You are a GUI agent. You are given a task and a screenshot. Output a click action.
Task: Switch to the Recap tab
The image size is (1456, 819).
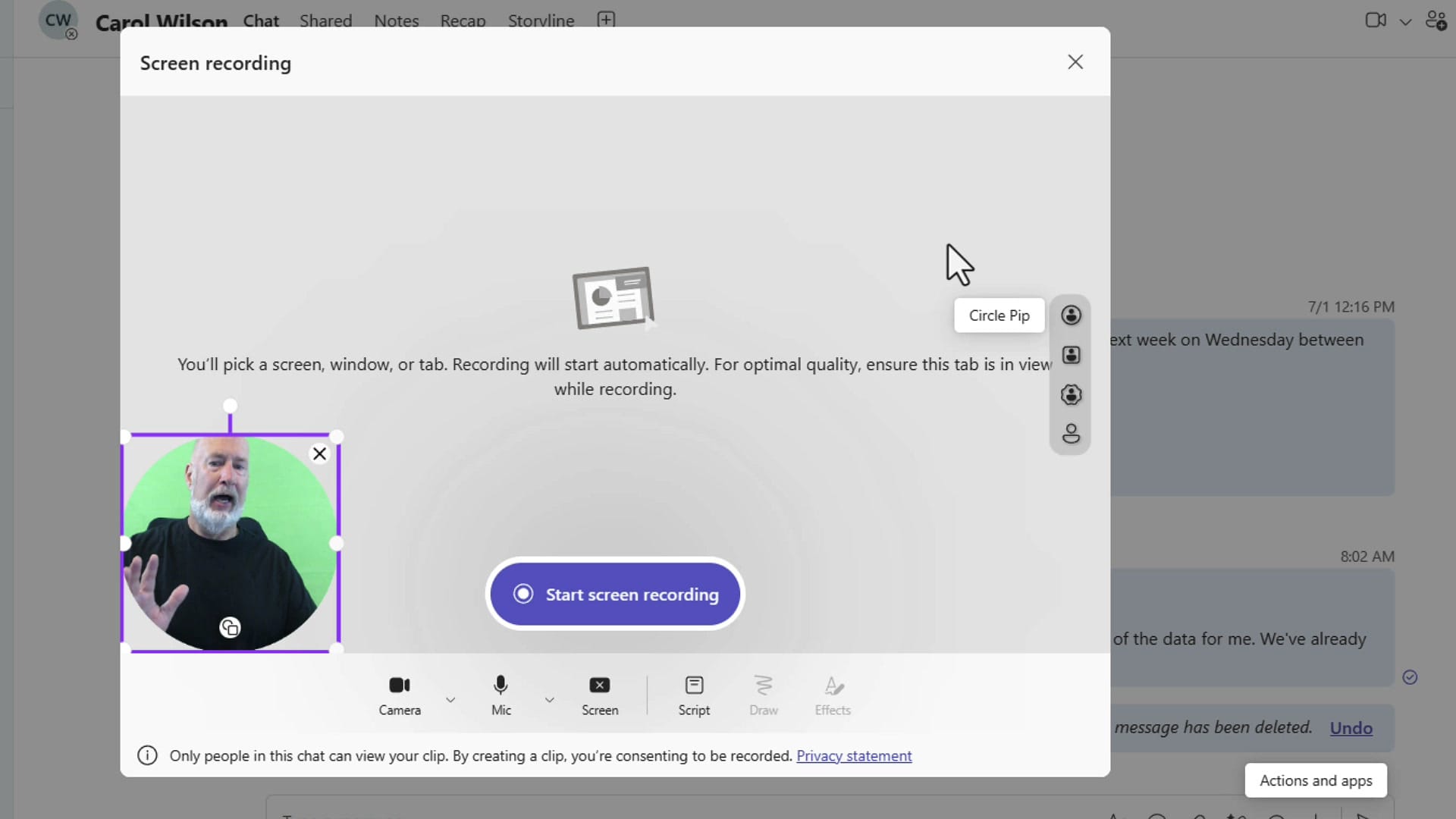pos(463,20)
